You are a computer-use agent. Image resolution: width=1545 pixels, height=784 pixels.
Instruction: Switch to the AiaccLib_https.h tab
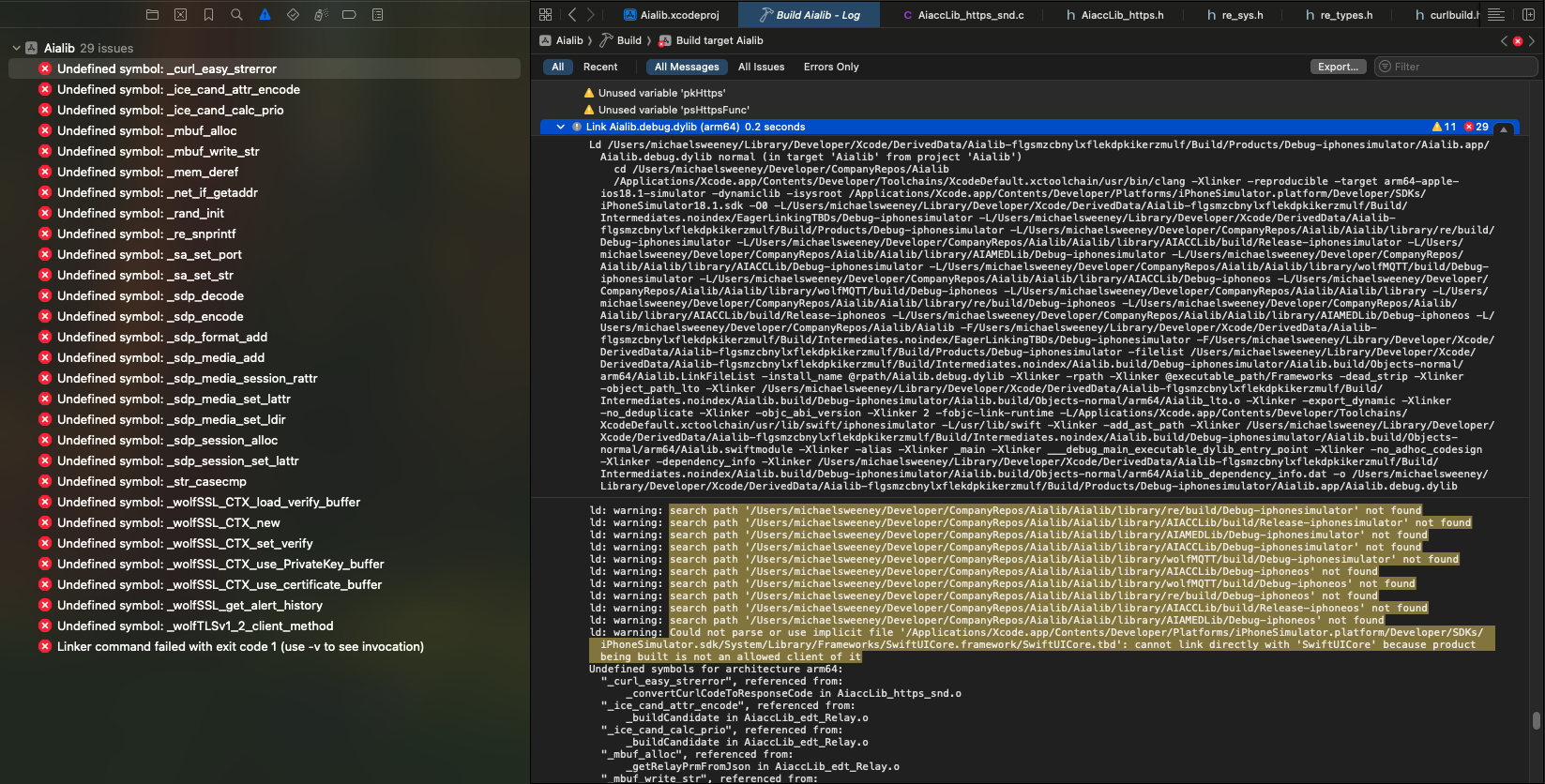click(1115, 15)
